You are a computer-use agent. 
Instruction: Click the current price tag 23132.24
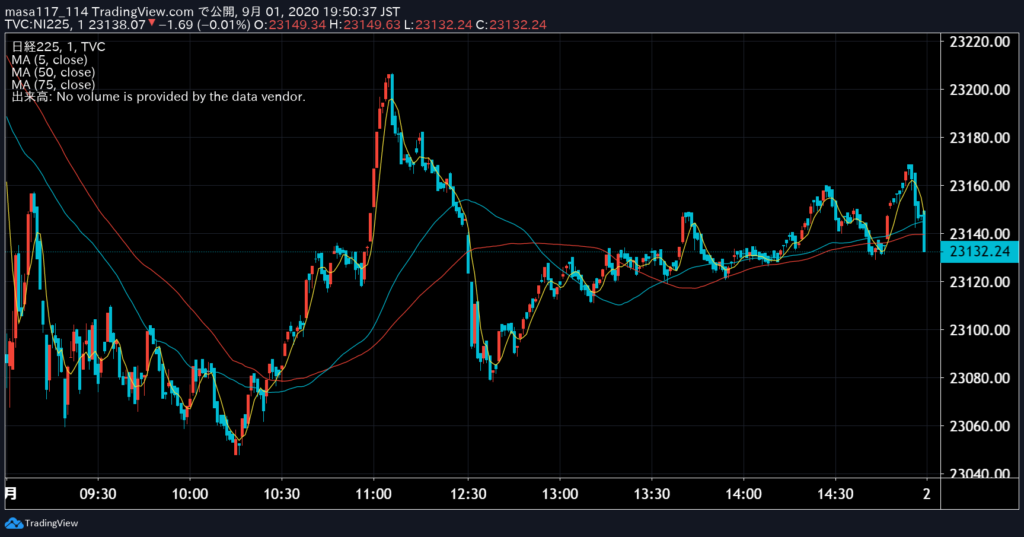click(979, 252)
